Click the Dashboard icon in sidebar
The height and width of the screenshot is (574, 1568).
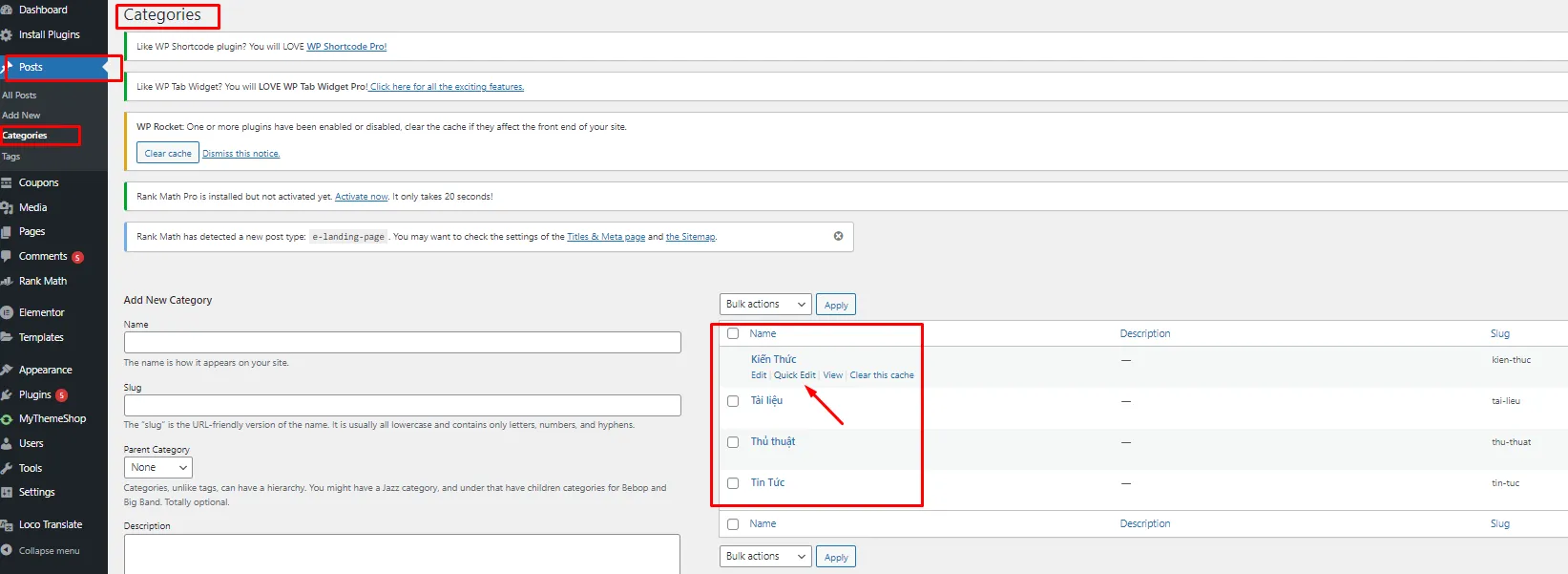(6, 10)
